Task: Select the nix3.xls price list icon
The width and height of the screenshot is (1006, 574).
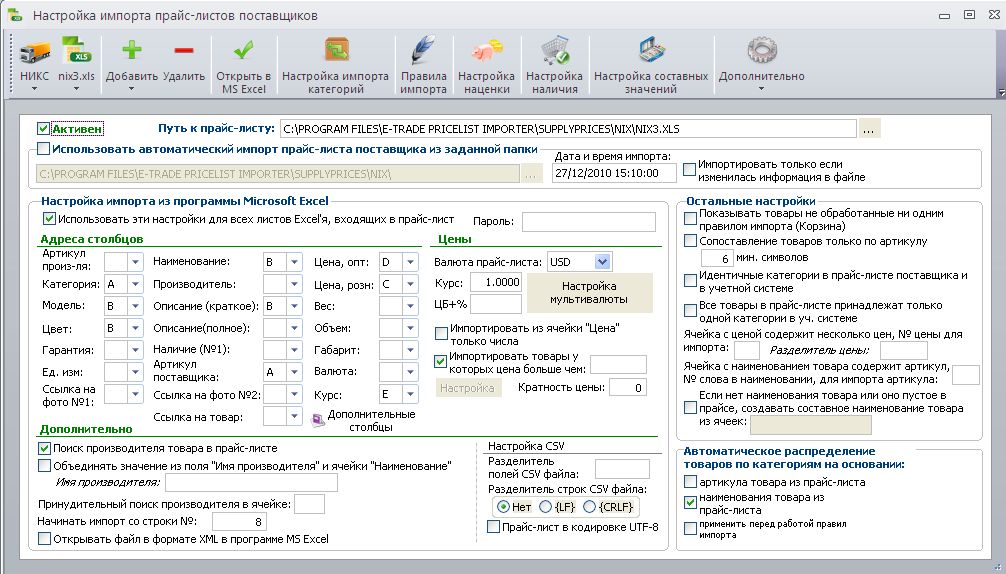Action: point(76,51)
